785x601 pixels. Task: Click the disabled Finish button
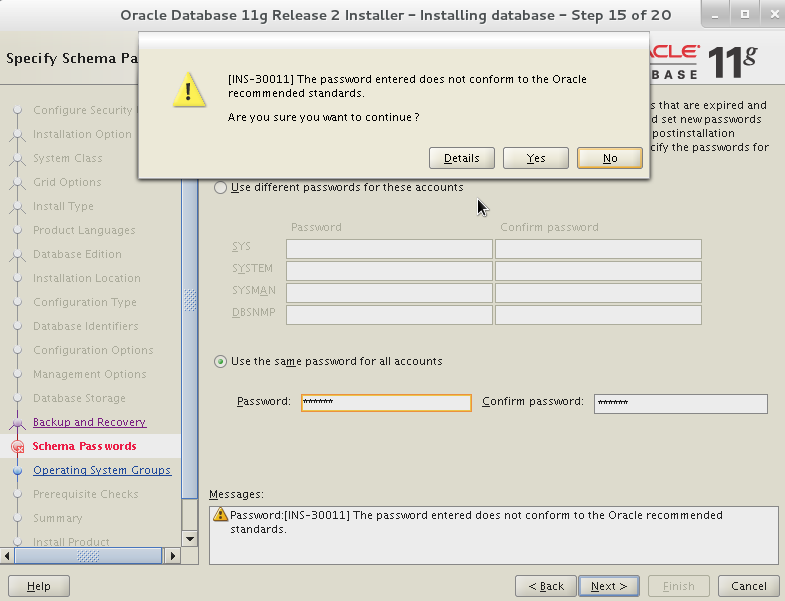(x=678, y=586)
